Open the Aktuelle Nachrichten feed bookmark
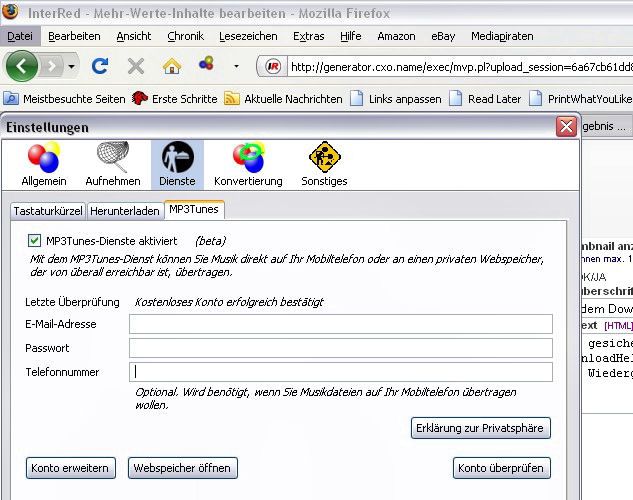This screenshot has width=633, height=500. click(x=283, y=99)
